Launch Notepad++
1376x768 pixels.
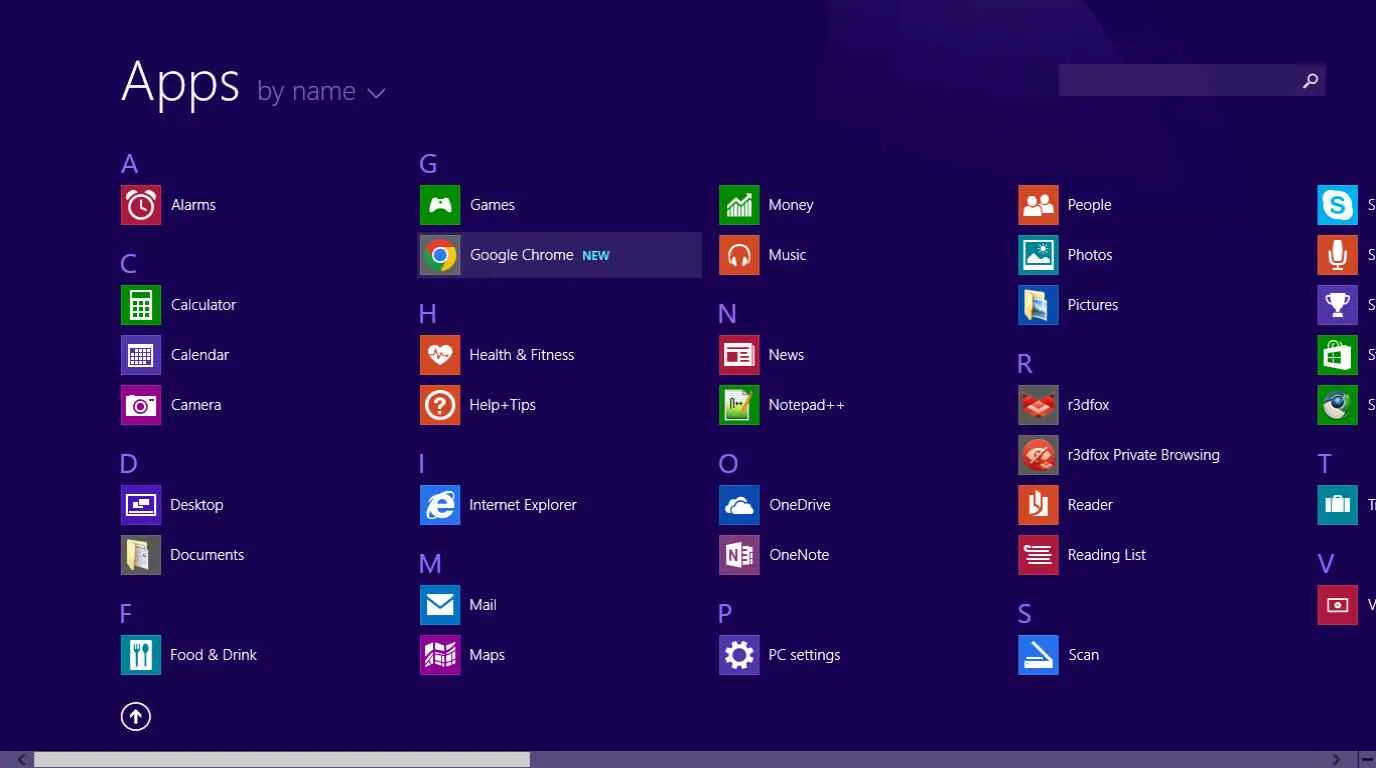[782, 405]
